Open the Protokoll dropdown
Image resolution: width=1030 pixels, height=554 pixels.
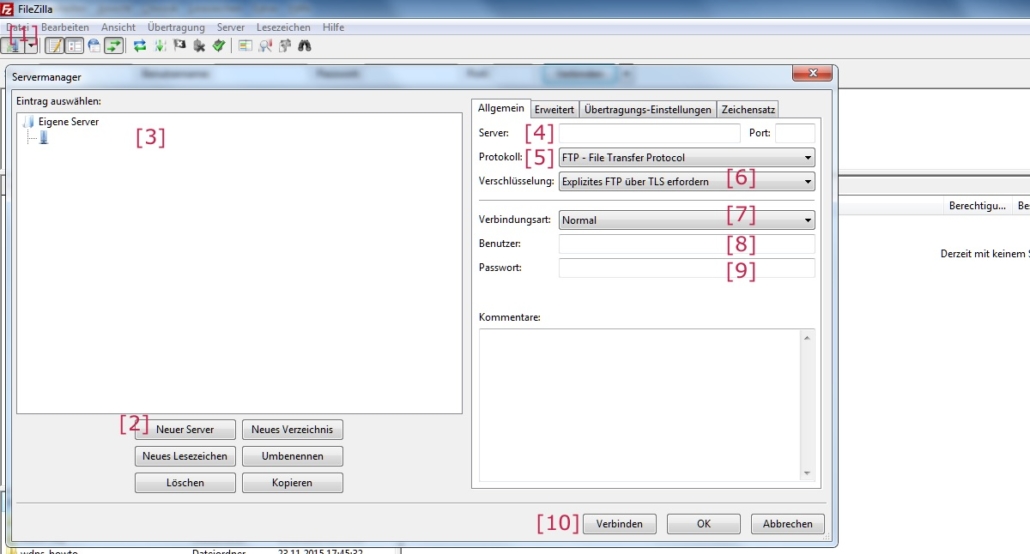pos(686,158)
